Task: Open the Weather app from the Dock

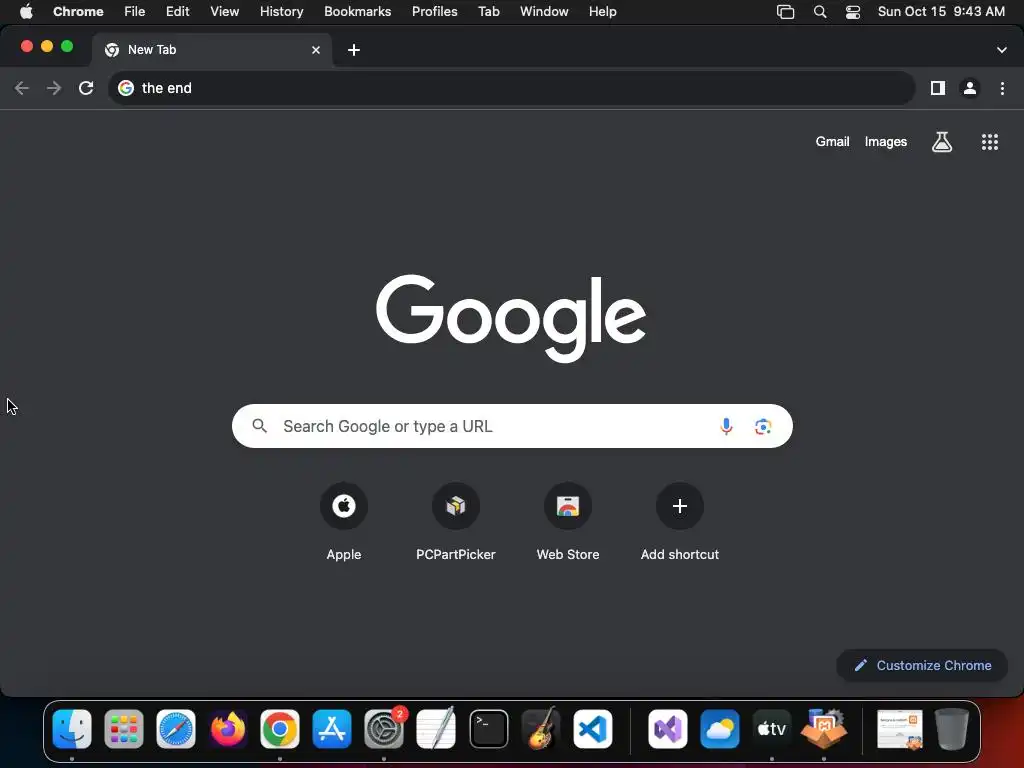Action: [720, 729]
